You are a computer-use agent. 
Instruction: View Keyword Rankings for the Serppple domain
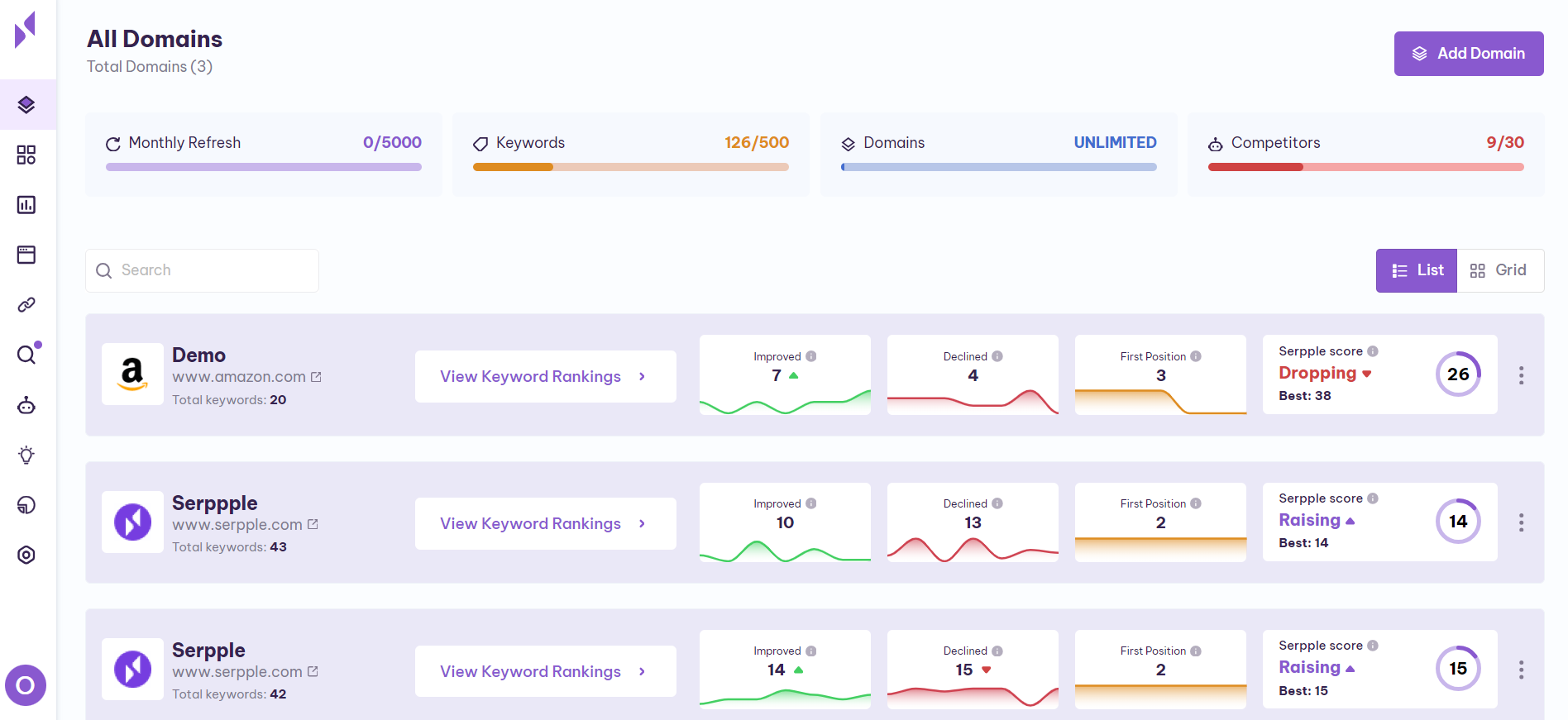[x=546, y=523]
